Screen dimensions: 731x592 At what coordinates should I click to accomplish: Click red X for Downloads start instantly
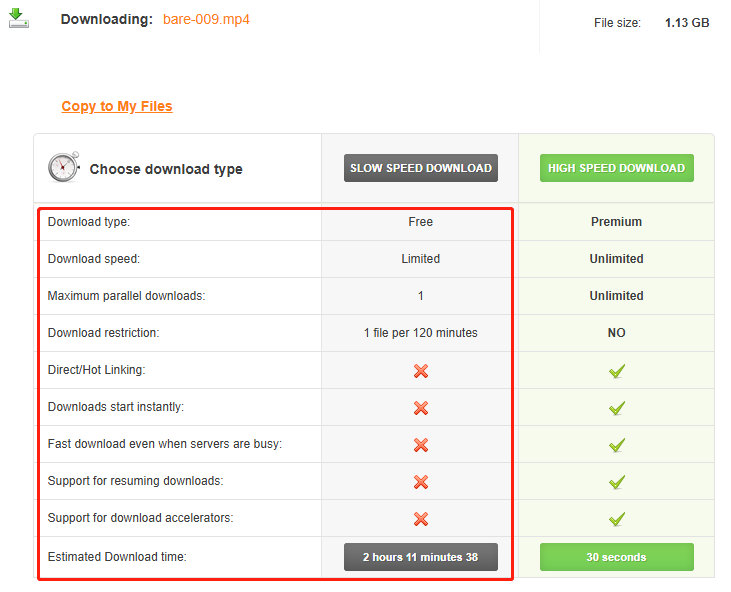[421, 408]
